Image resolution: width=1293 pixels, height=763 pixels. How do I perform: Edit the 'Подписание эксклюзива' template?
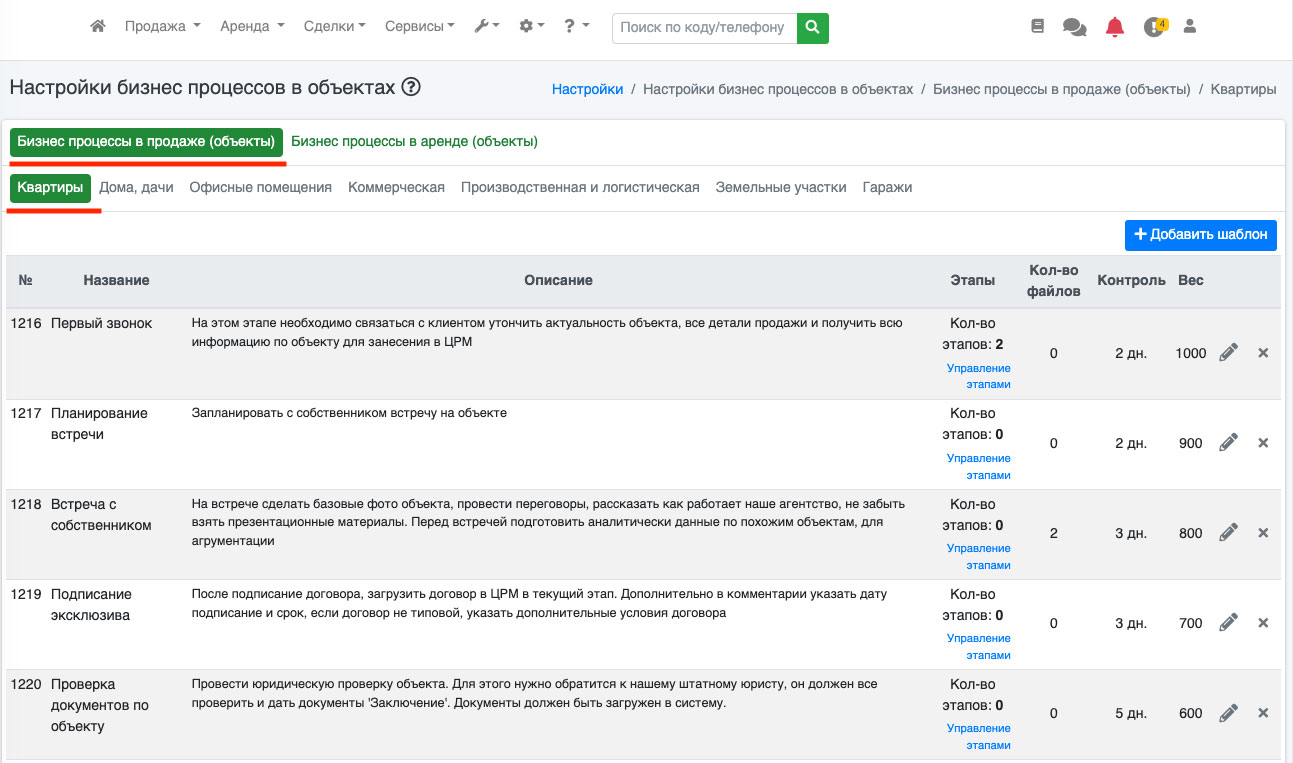click(1229, 623)
